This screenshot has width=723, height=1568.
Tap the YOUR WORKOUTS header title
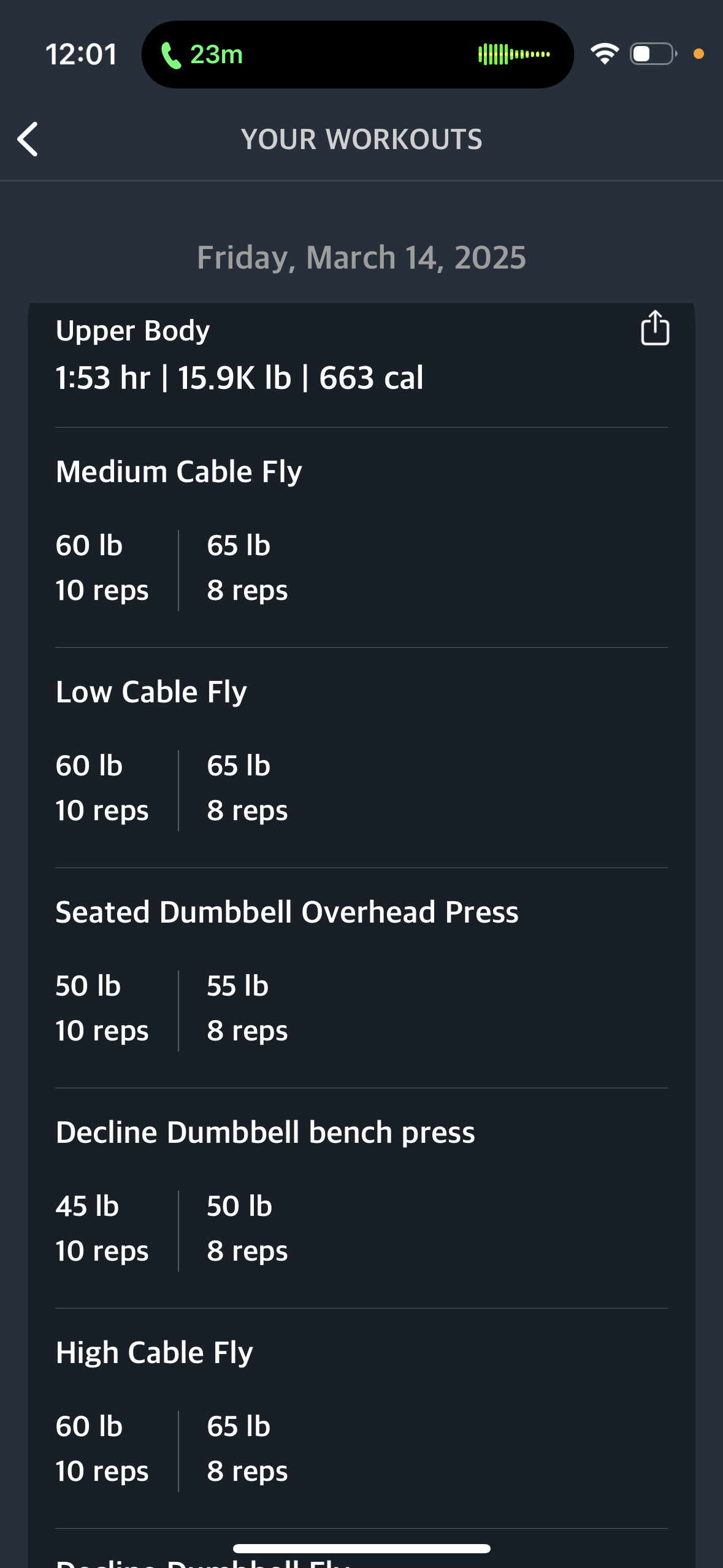coord(361,140)
